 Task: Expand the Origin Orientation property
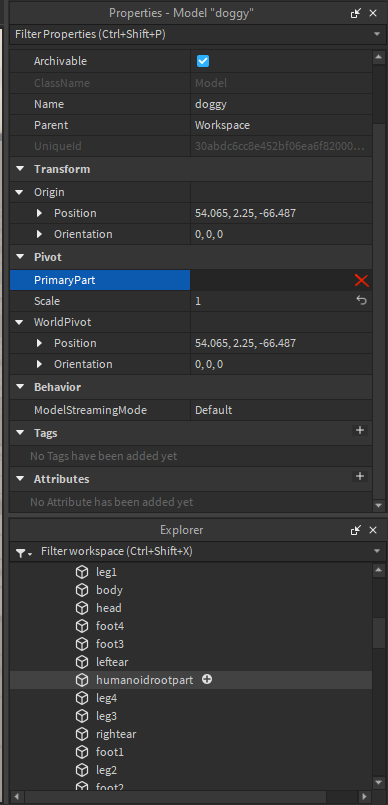[40, 234]
